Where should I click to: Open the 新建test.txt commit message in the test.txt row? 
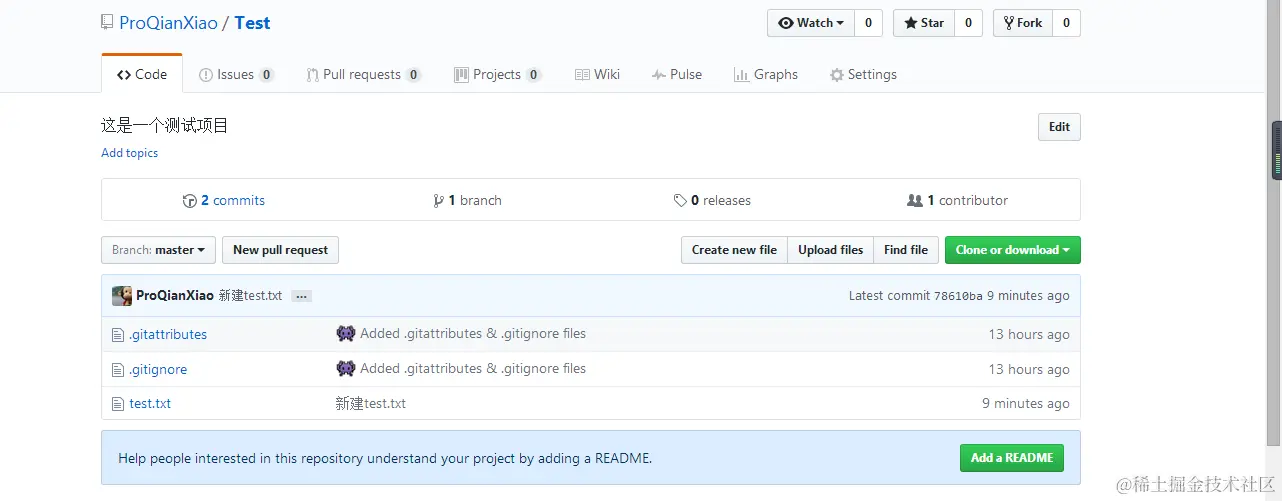(371, 404)
